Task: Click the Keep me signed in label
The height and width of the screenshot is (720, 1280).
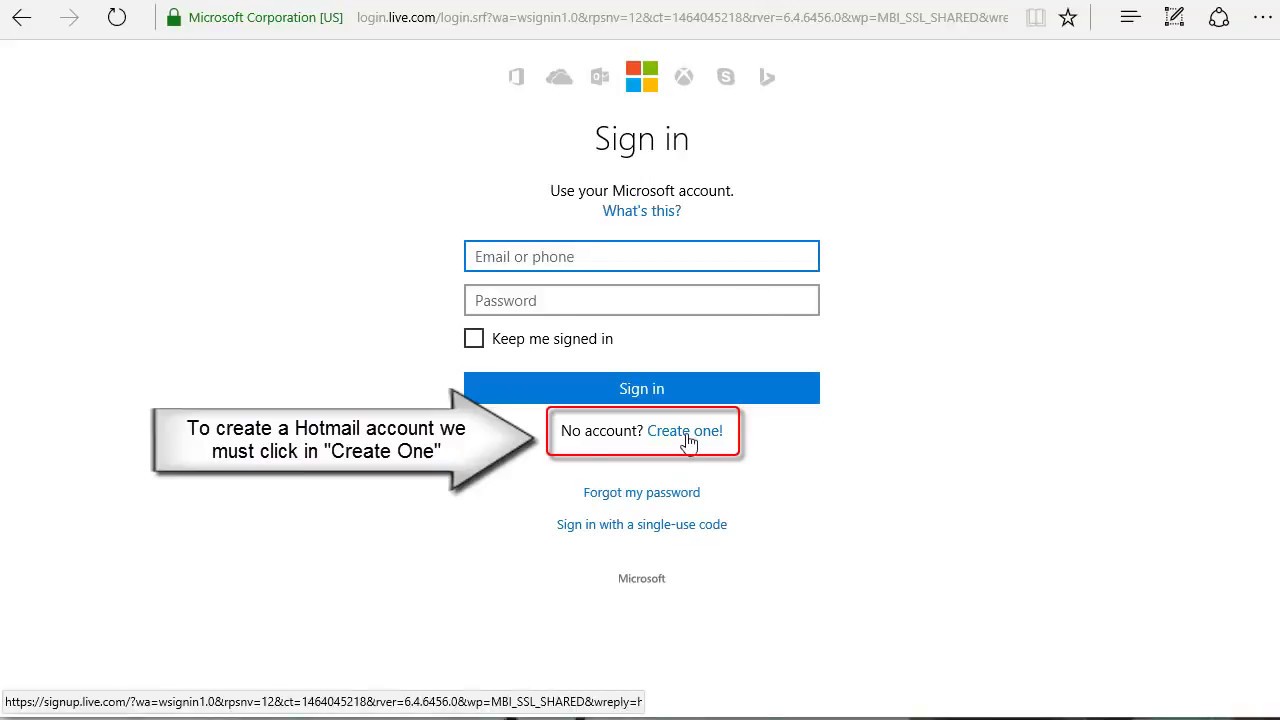Action: [x=552, y=339]
